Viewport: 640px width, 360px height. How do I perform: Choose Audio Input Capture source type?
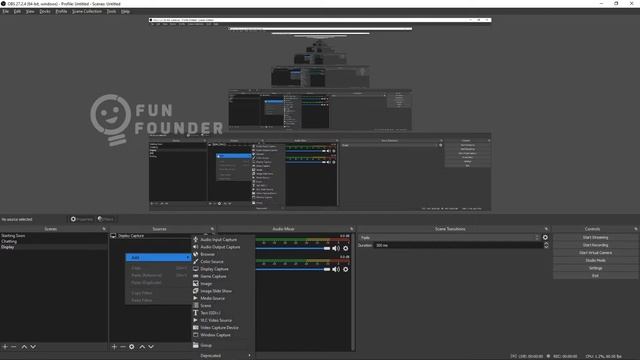pos(218,240)
